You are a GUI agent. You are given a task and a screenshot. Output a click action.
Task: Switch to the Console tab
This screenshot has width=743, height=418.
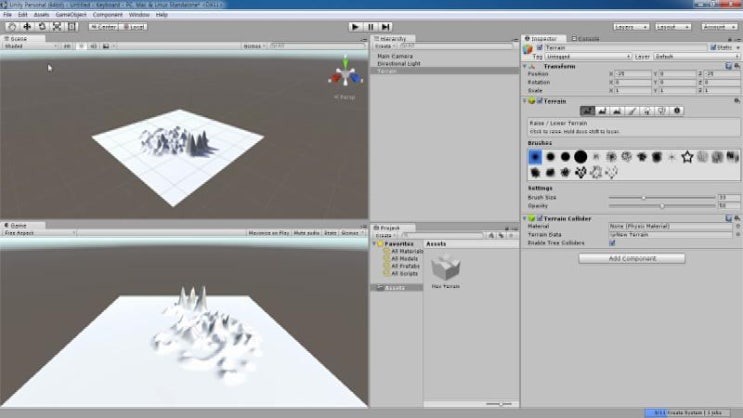tap(586, 38)
